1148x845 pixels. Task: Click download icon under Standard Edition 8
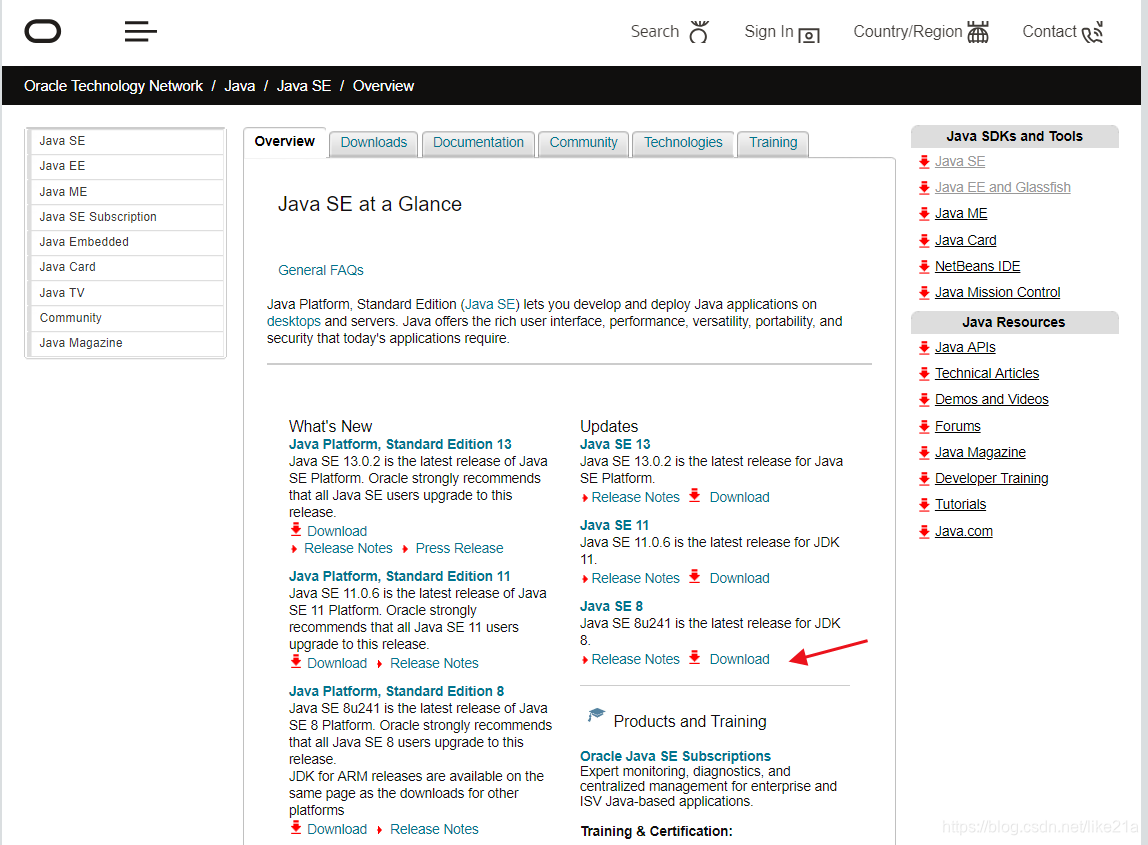[x=296, y=827]
